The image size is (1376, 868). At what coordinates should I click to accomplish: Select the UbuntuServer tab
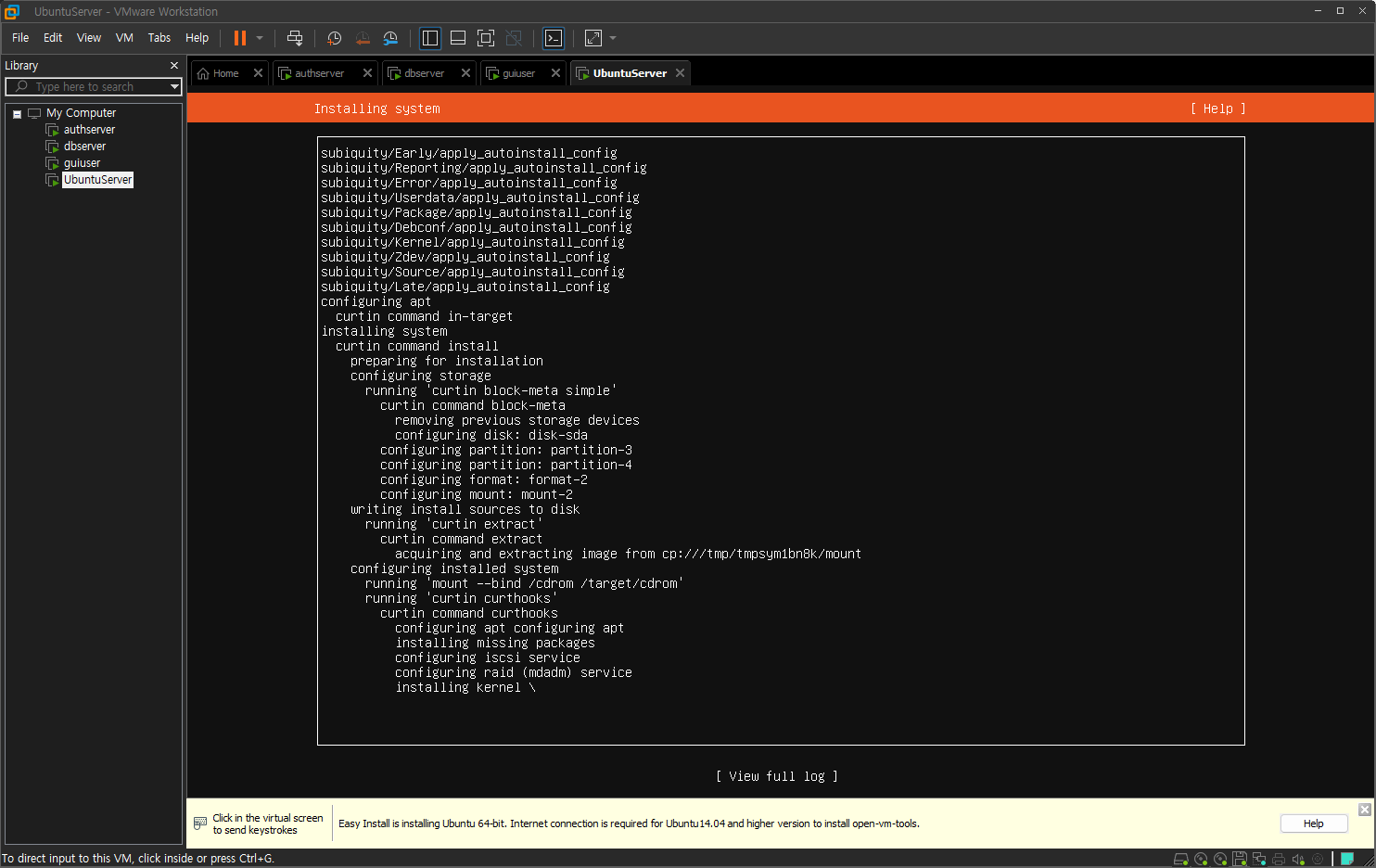click(x=630, y=73)
